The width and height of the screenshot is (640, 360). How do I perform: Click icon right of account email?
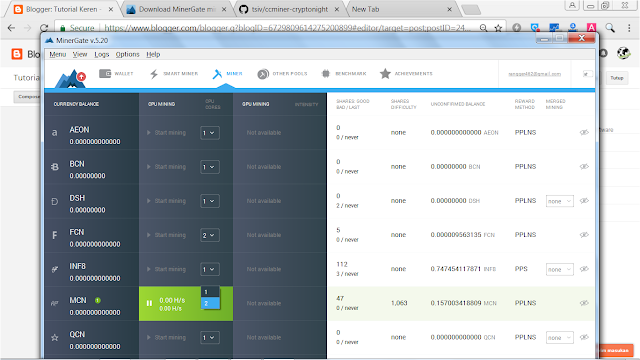(x=587, y=74)
